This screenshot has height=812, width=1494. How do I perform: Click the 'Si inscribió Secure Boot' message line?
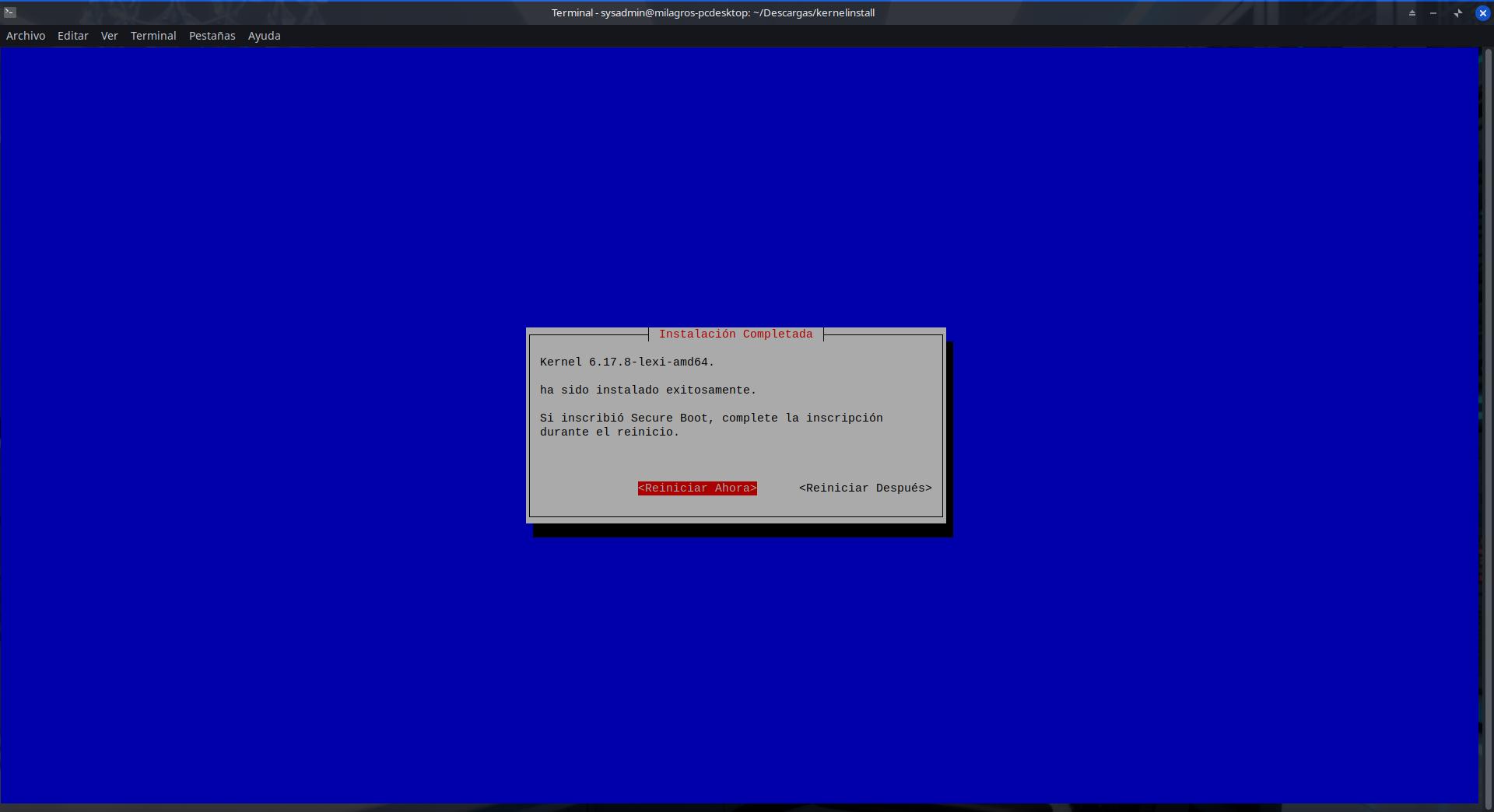(711, 418)
